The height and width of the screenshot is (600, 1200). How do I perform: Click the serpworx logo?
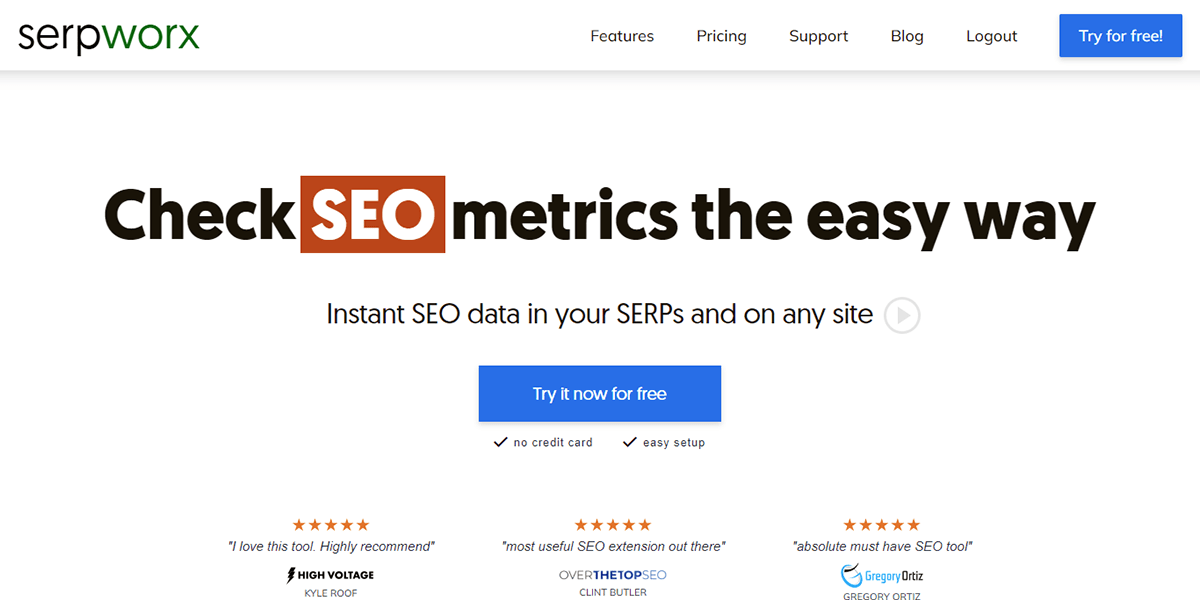(x=107, y=35)
